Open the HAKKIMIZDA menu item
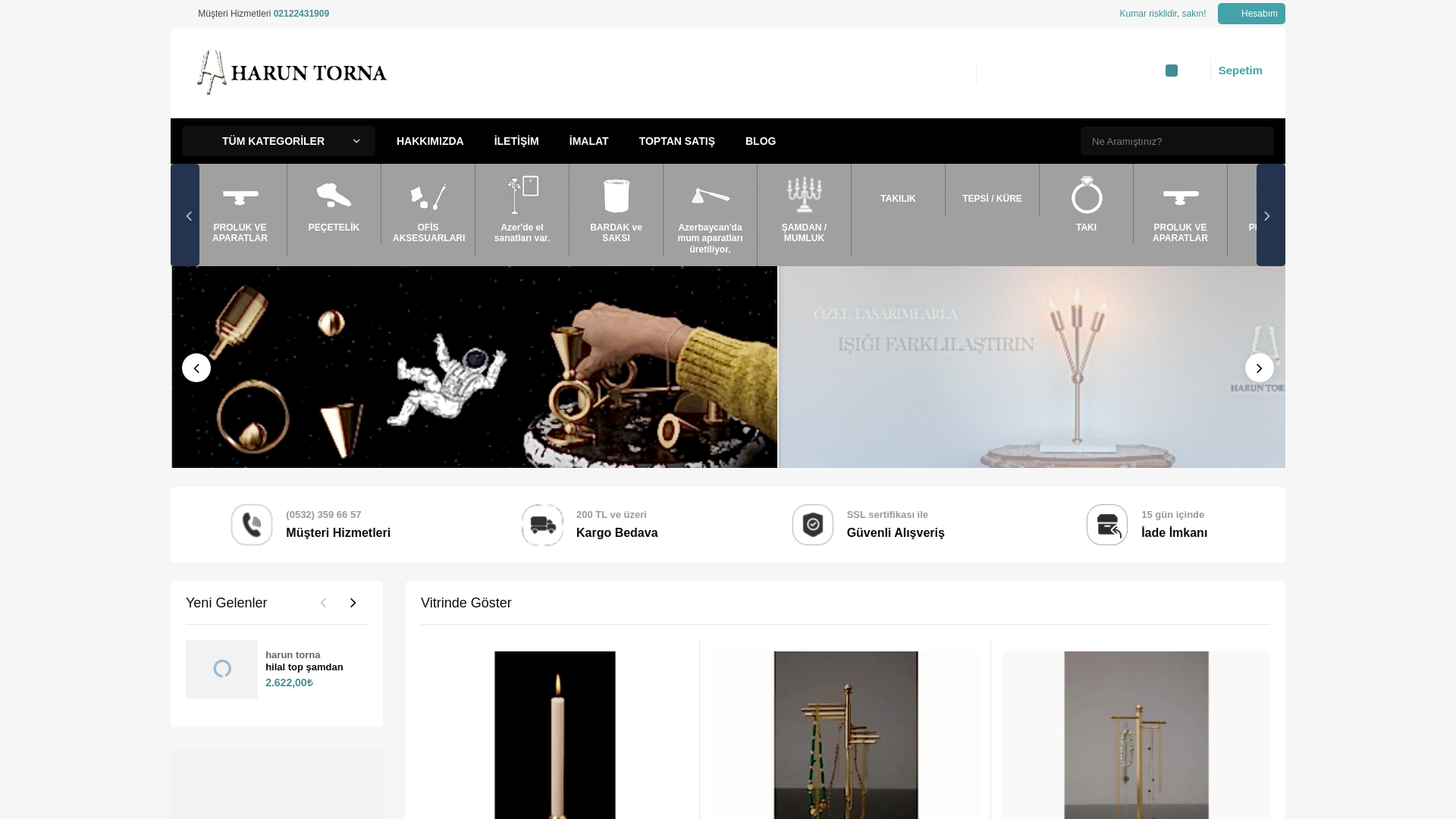This screenshot has height=819, width=1456. pos(430,141)
